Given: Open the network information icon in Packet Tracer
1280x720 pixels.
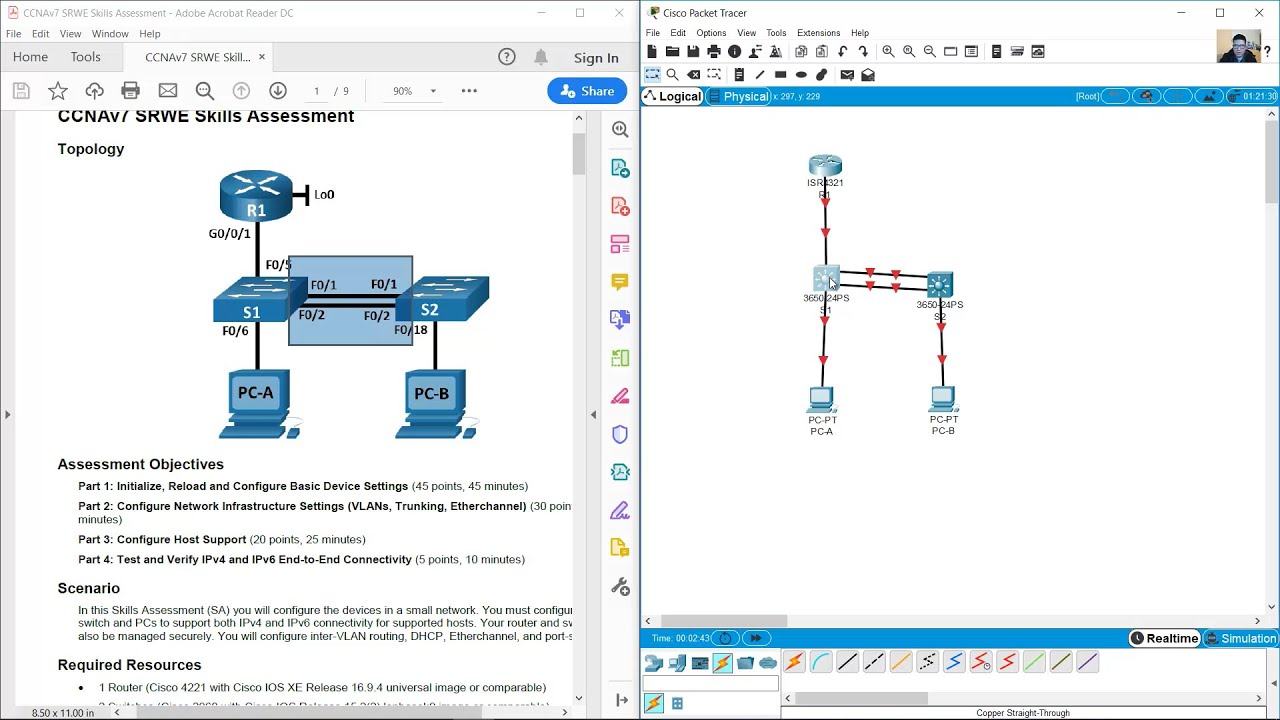Looking at the screenshot, I should [735, 52].
